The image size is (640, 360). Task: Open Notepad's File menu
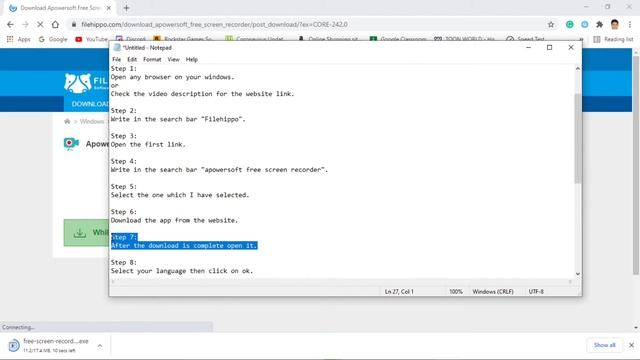pyautogui.click(x=116, y=59)
